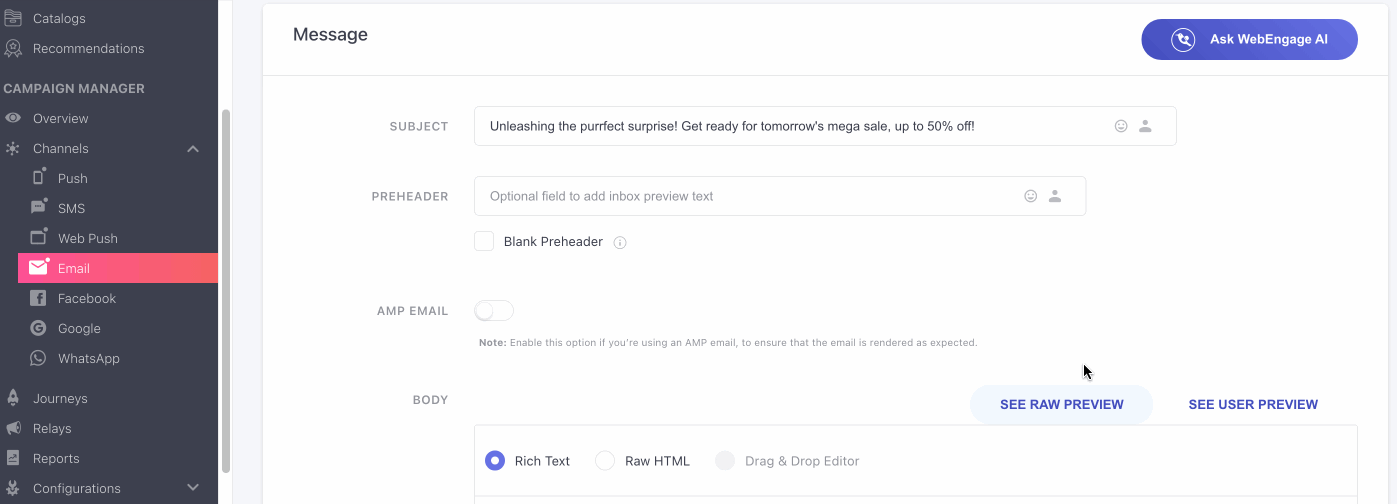Check the Blank Preheader checkbox
1397x504 pixels.
[484, 241]
